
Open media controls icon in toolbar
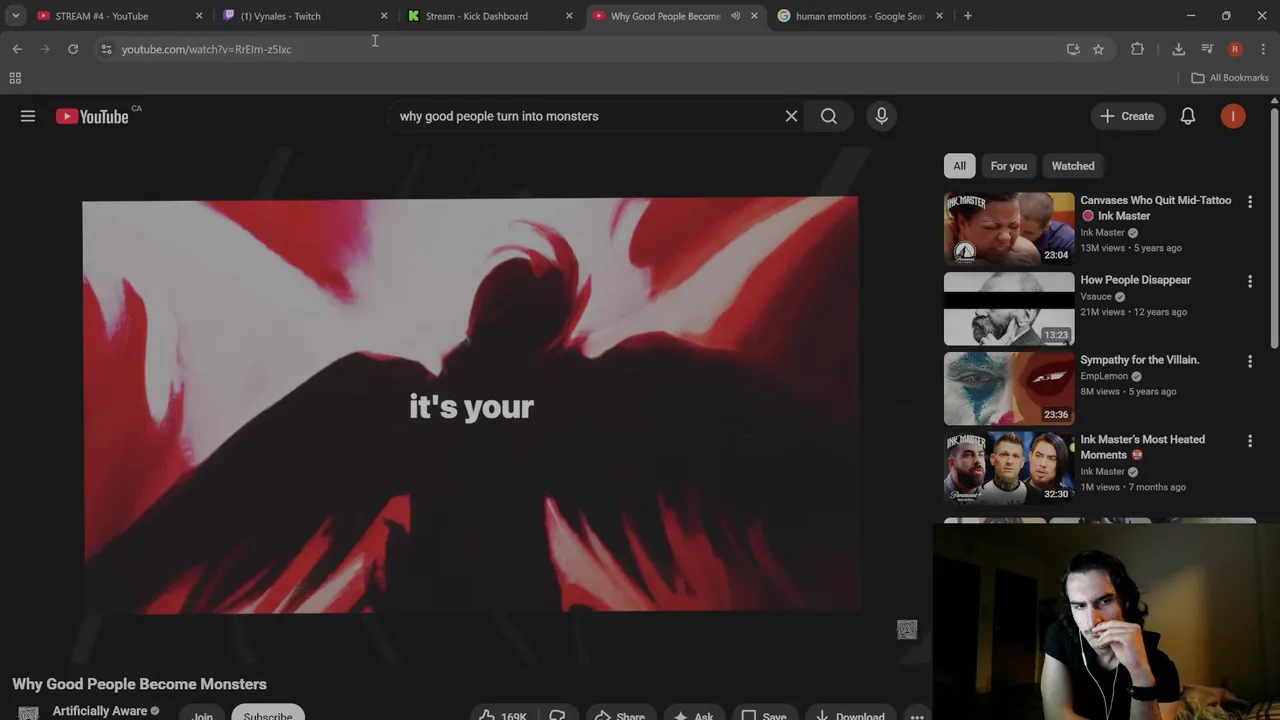pyautogui.click(x=1207, y=49)
